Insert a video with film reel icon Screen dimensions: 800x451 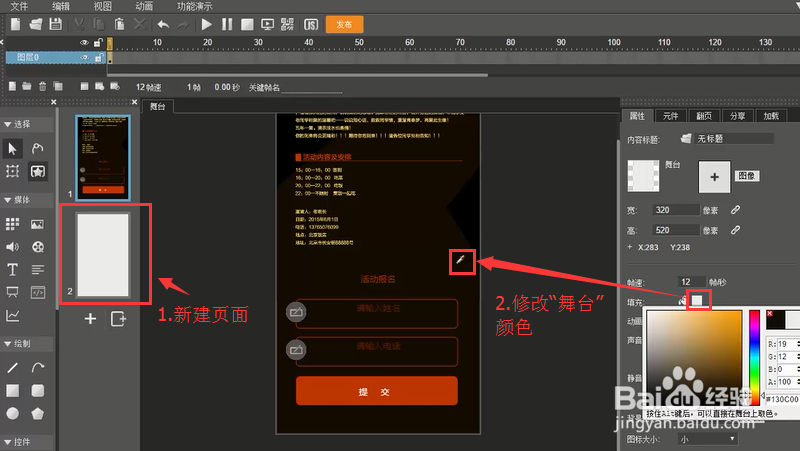(38, 247)
